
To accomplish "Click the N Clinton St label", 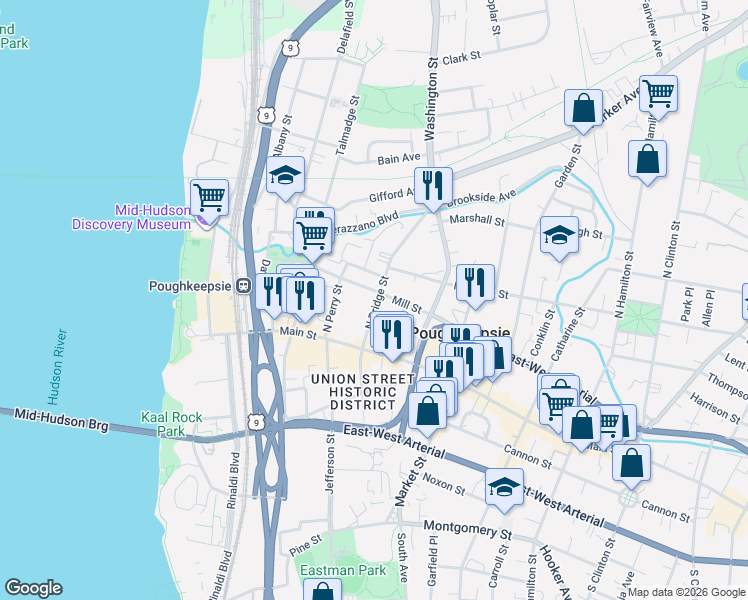I will 670,249.
